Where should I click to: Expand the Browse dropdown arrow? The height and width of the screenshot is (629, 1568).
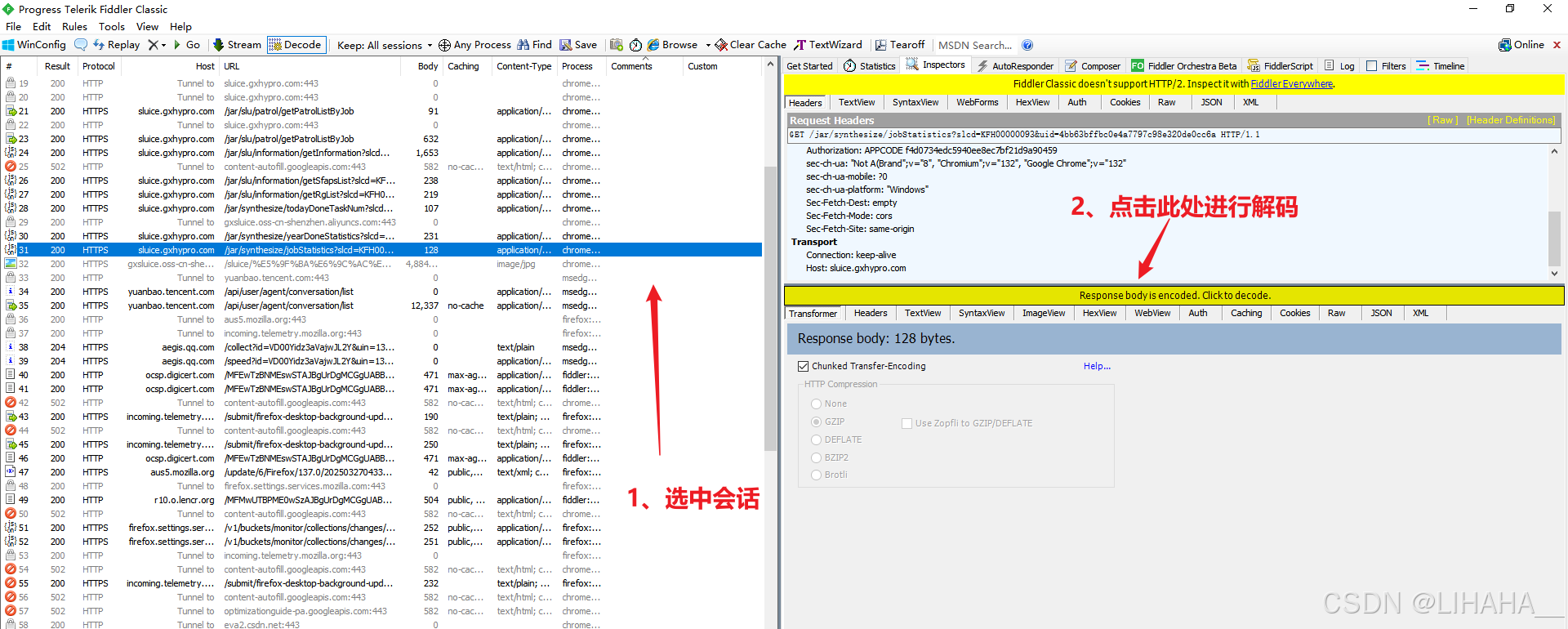coord(708,45)
